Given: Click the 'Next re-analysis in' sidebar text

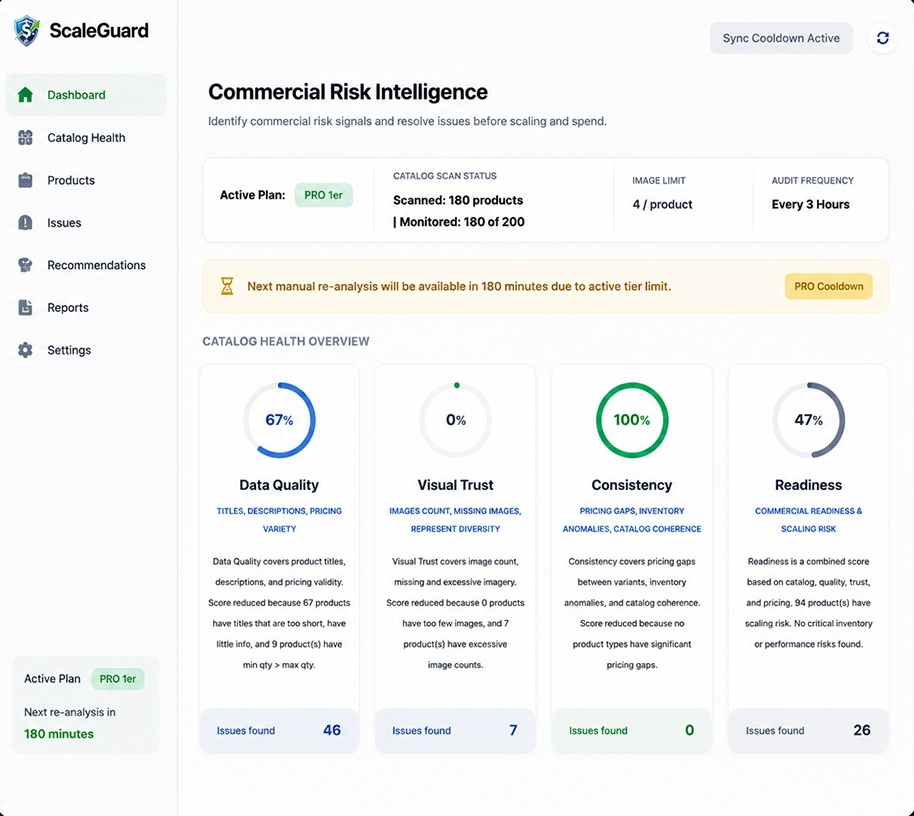Looking at the screenshot, I should click(70, 712).
